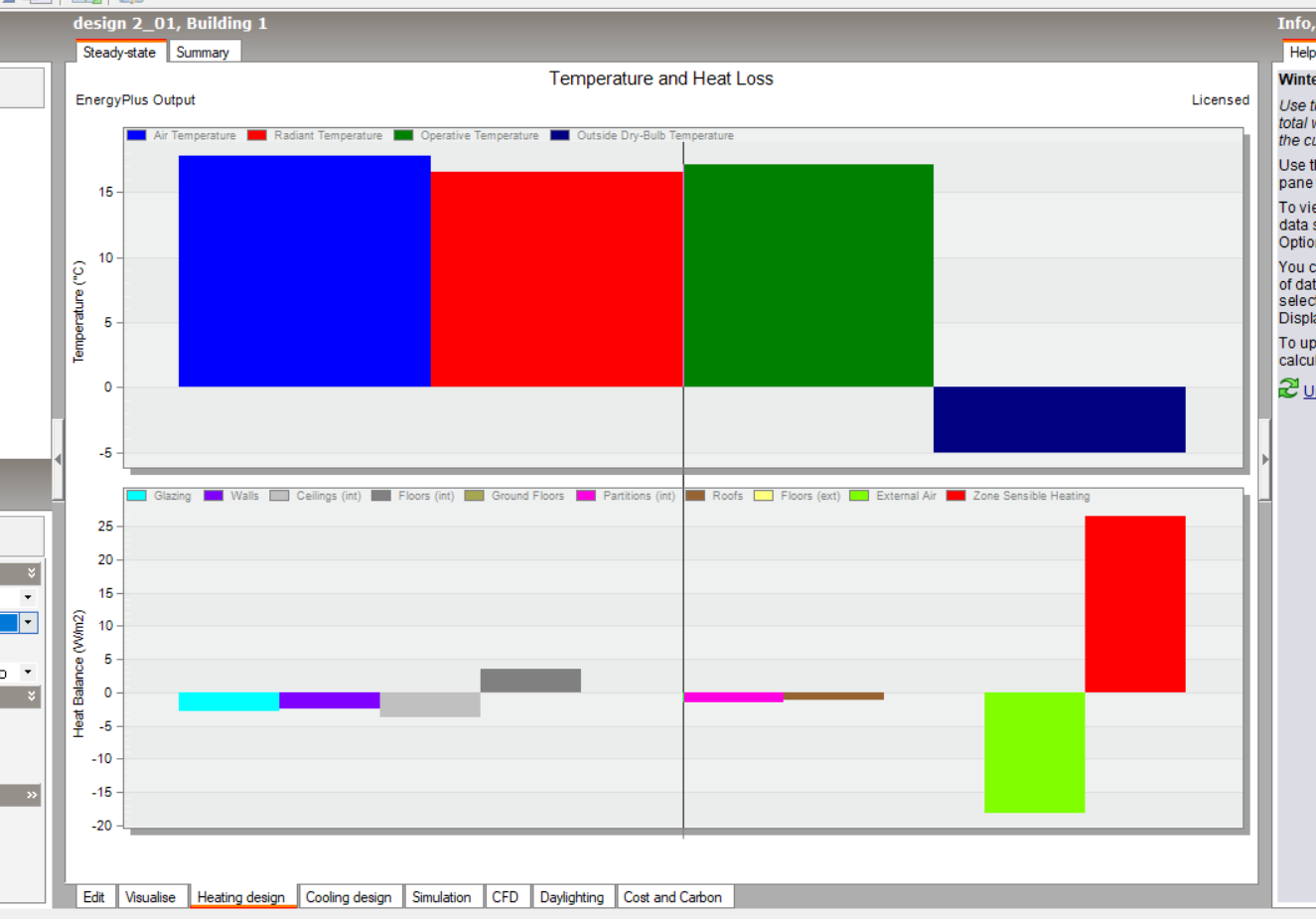Switch to the Steady-state tab
This screenshot has height=919, width=1316.
tap(120, 52)
